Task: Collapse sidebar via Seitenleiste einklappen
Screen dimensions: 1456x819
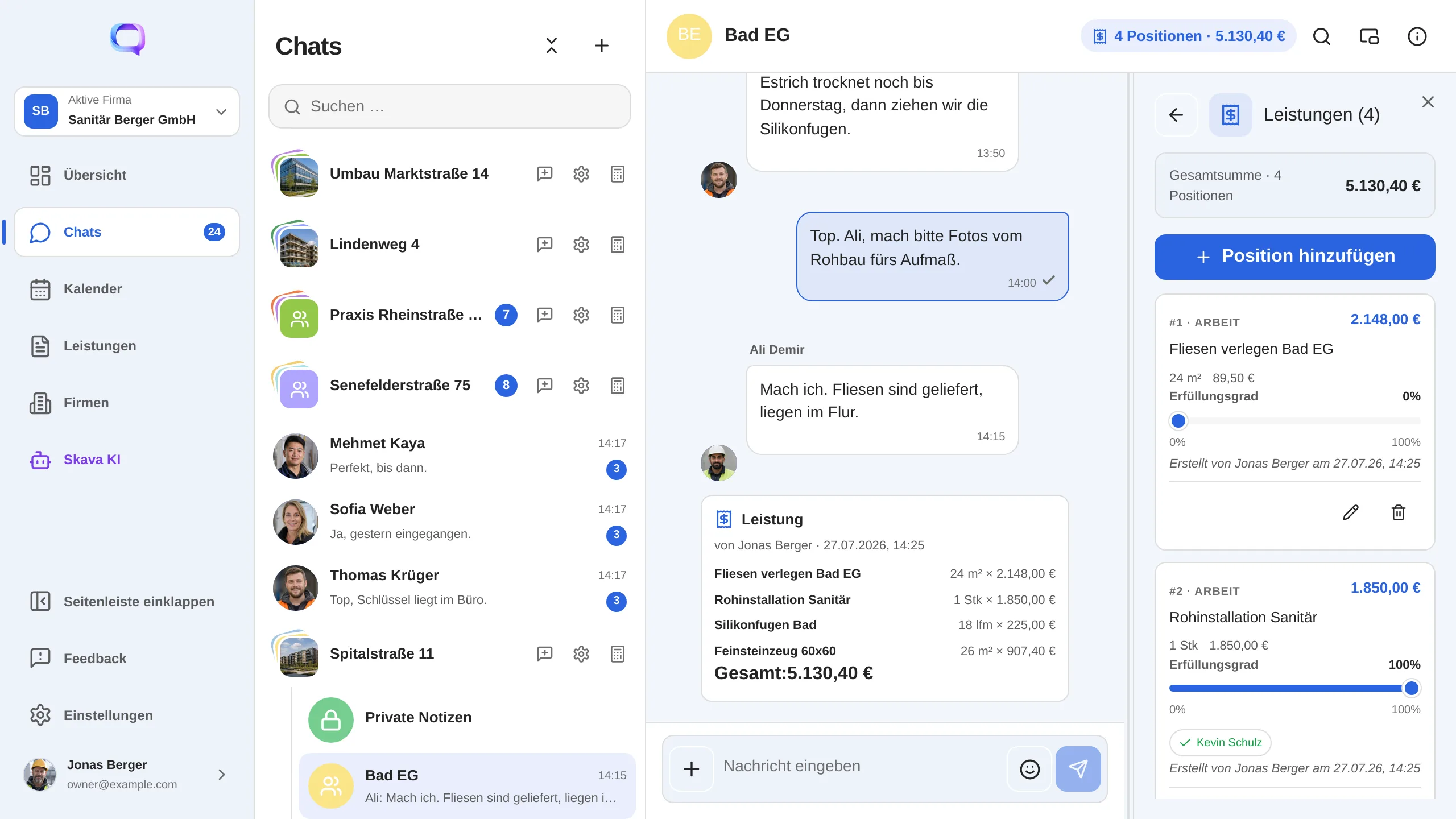Action: 127,602
